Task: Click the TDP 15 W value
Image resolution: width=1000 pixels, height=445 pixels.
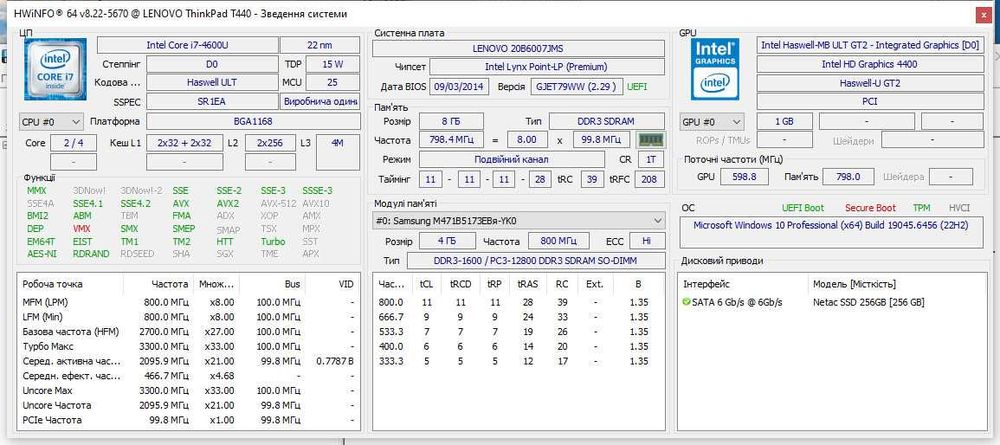Action: [333, 64]
